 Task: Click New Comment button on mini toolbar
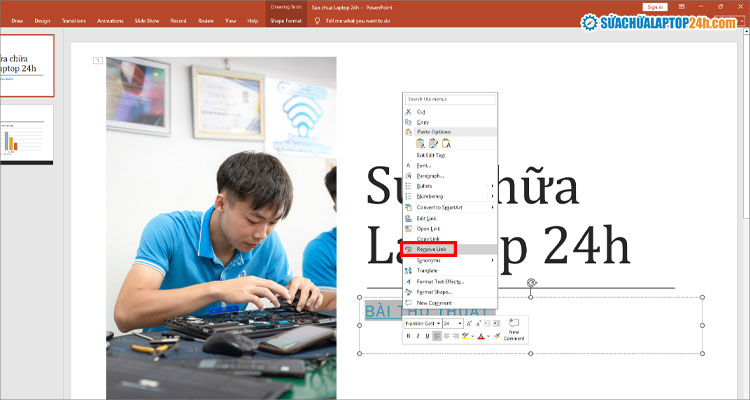click(x=514, y=329)
